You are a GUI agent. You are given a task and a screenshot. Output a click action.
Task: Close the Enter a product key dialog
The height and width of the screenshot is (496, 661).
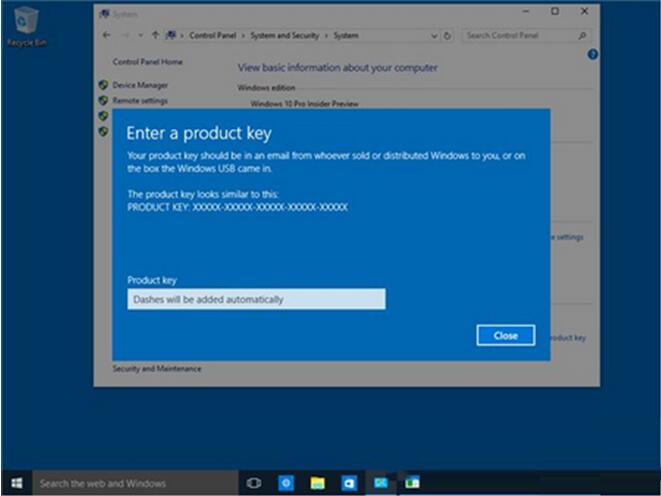pyautogui.click(x=506, y=335)
